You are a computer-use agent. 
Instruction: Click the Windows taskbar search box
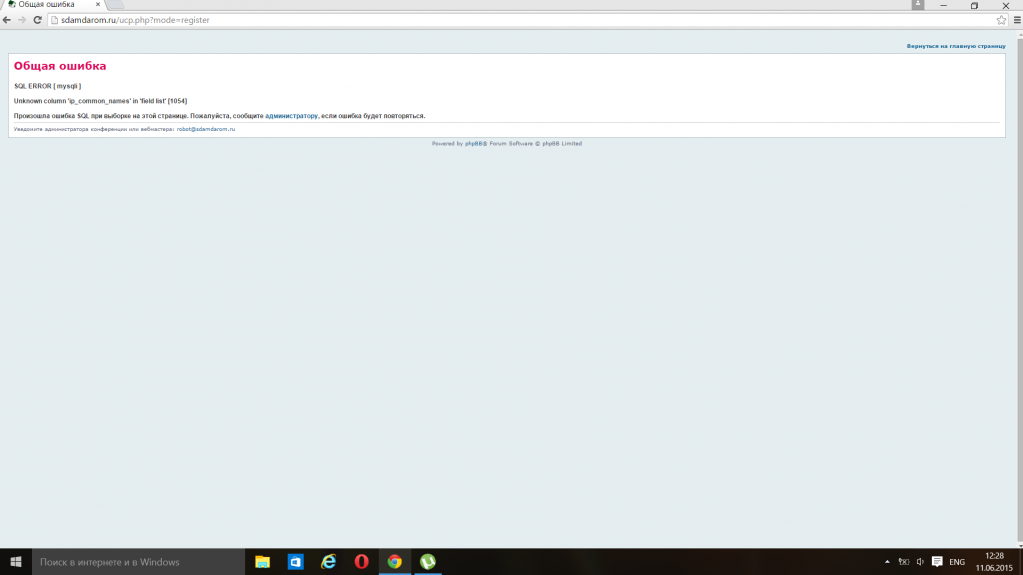pyautogui.click(x=138, y=562)
